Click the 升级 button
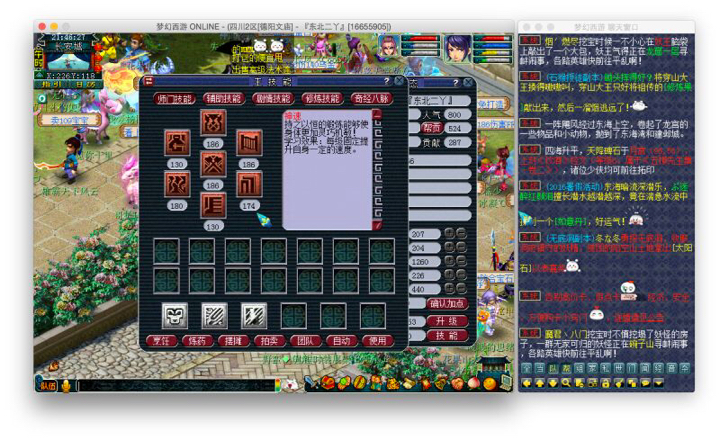 click(x=447, y=321)
